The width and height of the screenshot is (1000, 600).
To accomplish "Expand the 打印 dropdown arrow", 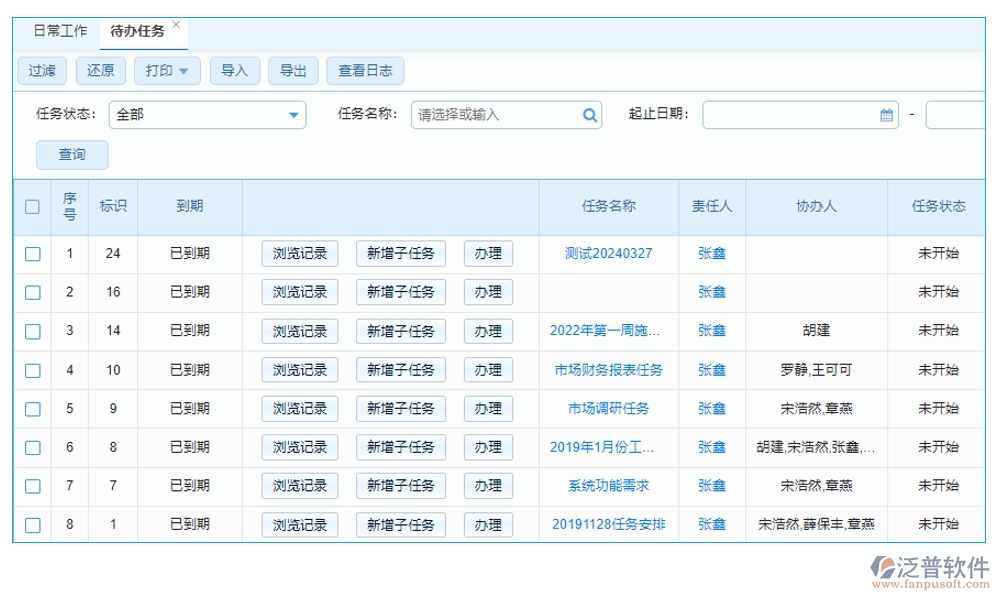I will click(182, 70).
